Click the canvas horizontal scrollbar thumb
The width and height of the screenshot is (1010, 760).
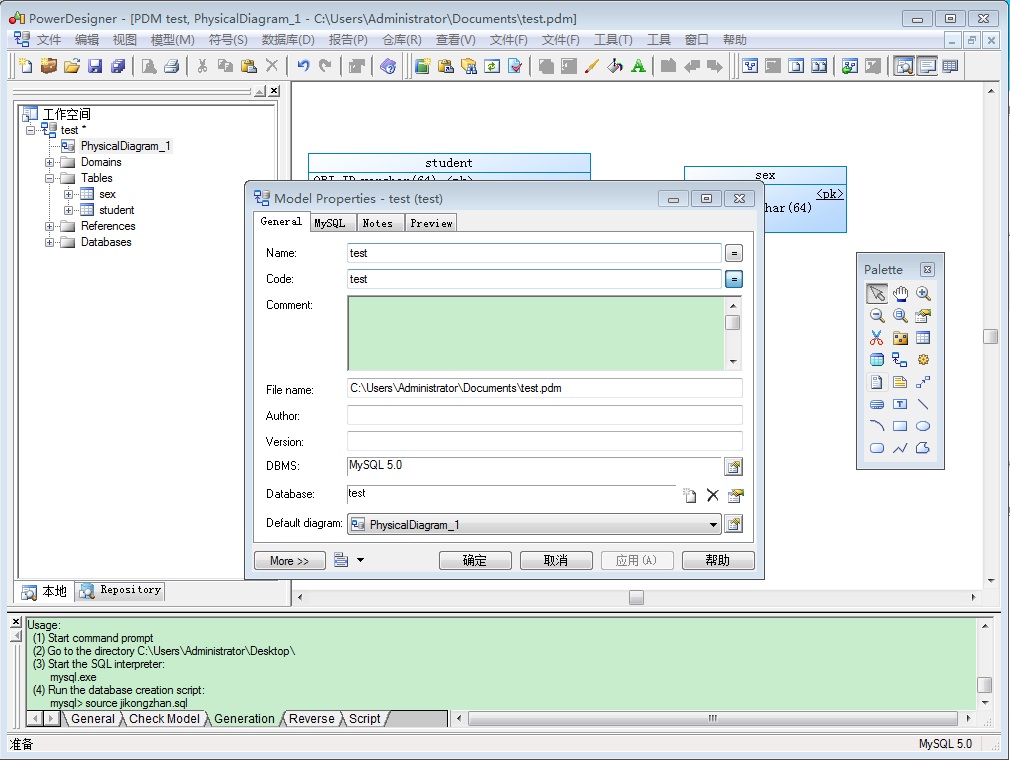[636, 598]
